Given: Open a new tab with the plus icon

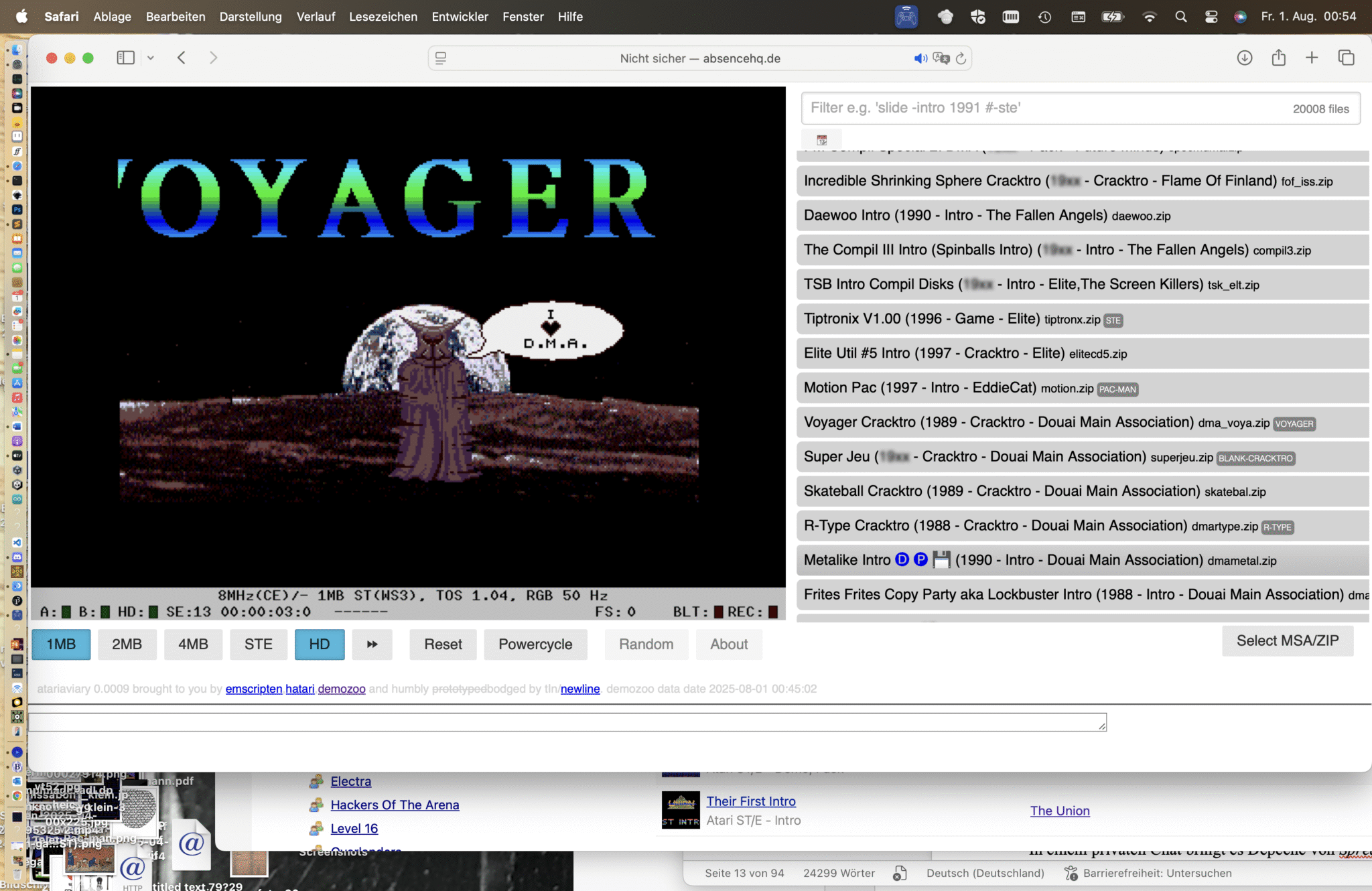Looking at the screenshot, I should coord(1312,58).
